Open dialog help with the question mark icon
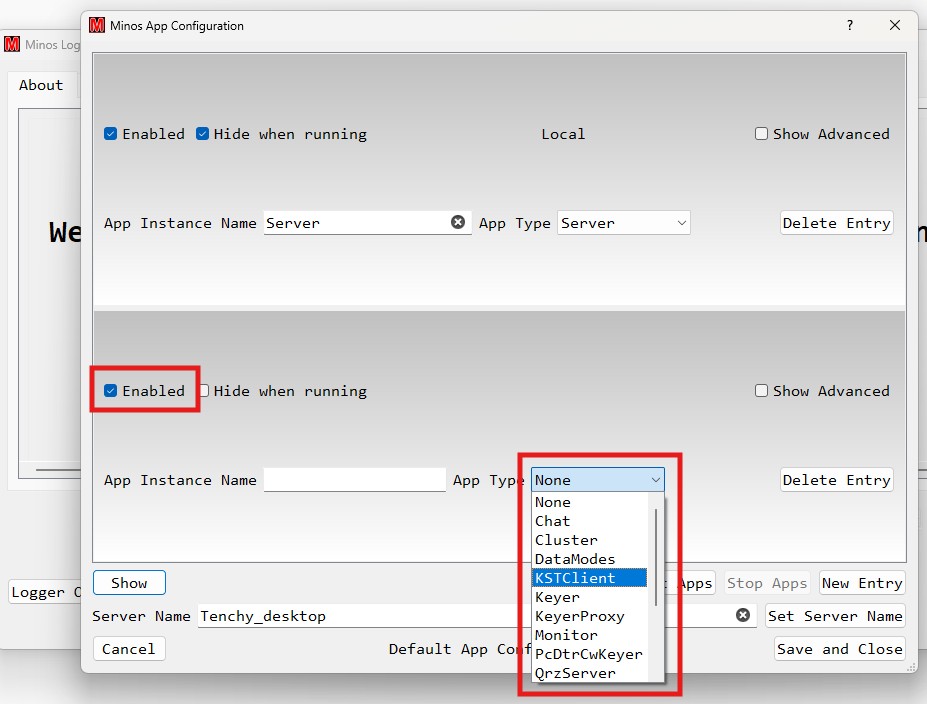 849,25
